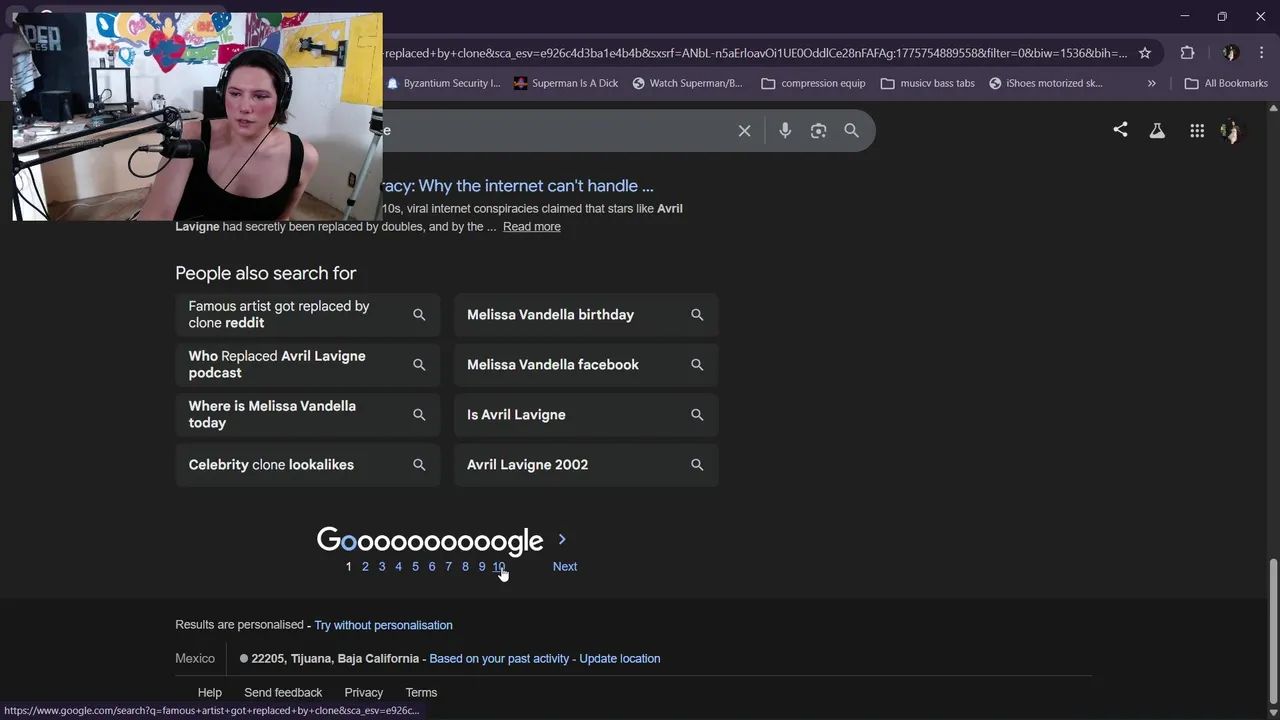This screenshot has height=720, width=1280.
Task: Show hidden bookmarks with the » chevron
Action: click(1152, 83)
